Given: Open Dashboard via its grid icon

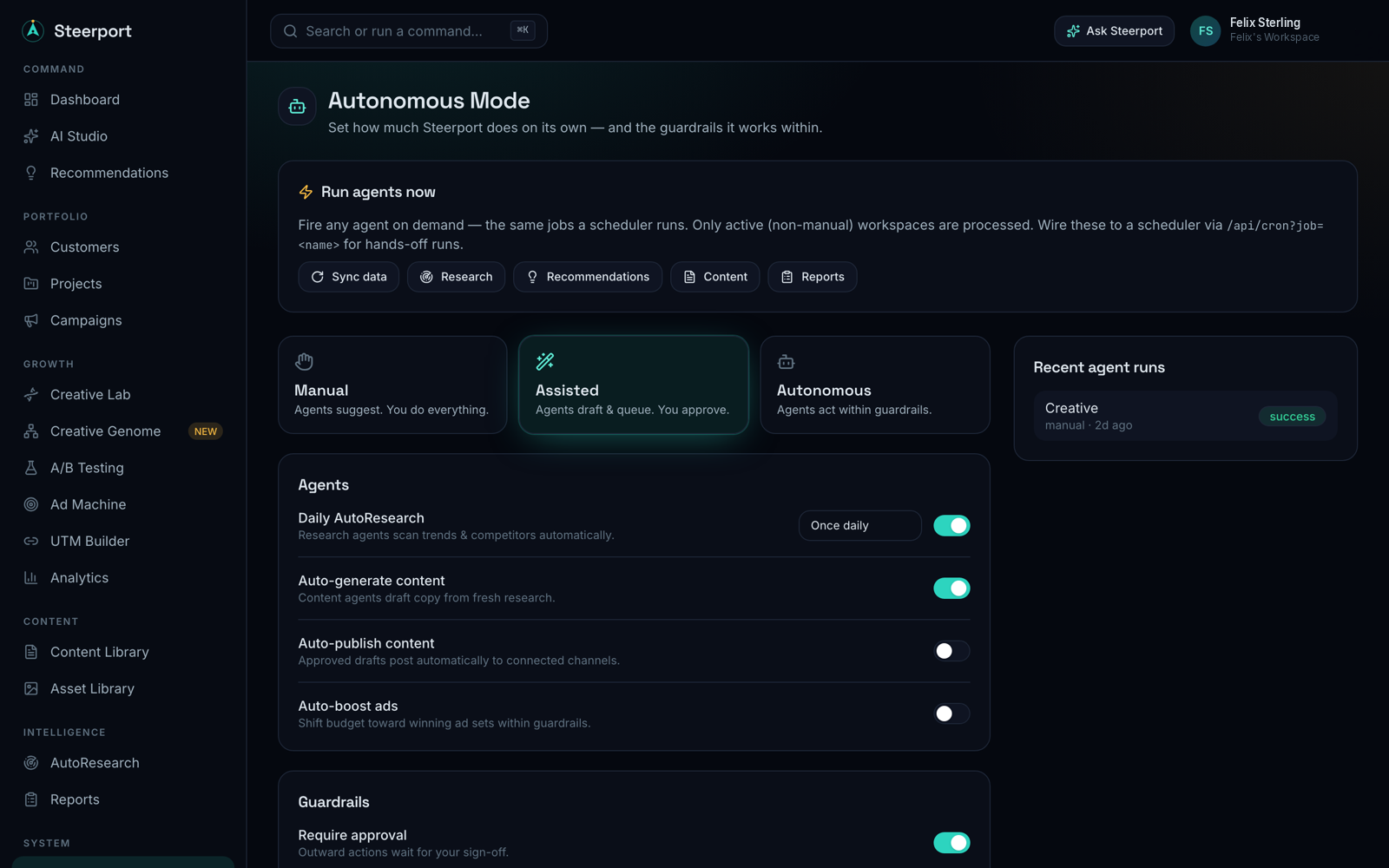Looking at the screenshot, I should pyautogui.click(x=31, y=100).
